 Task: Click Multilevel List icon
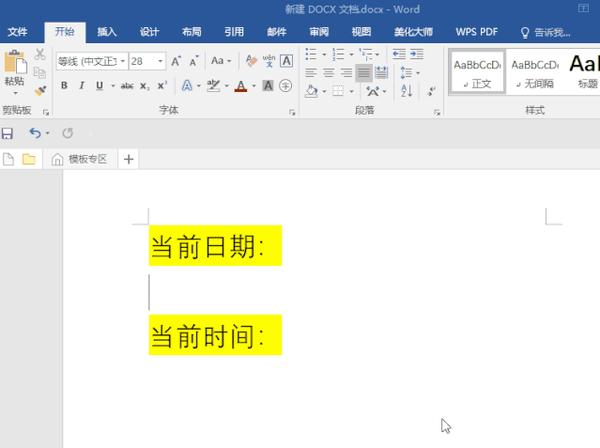click(366, 54)
